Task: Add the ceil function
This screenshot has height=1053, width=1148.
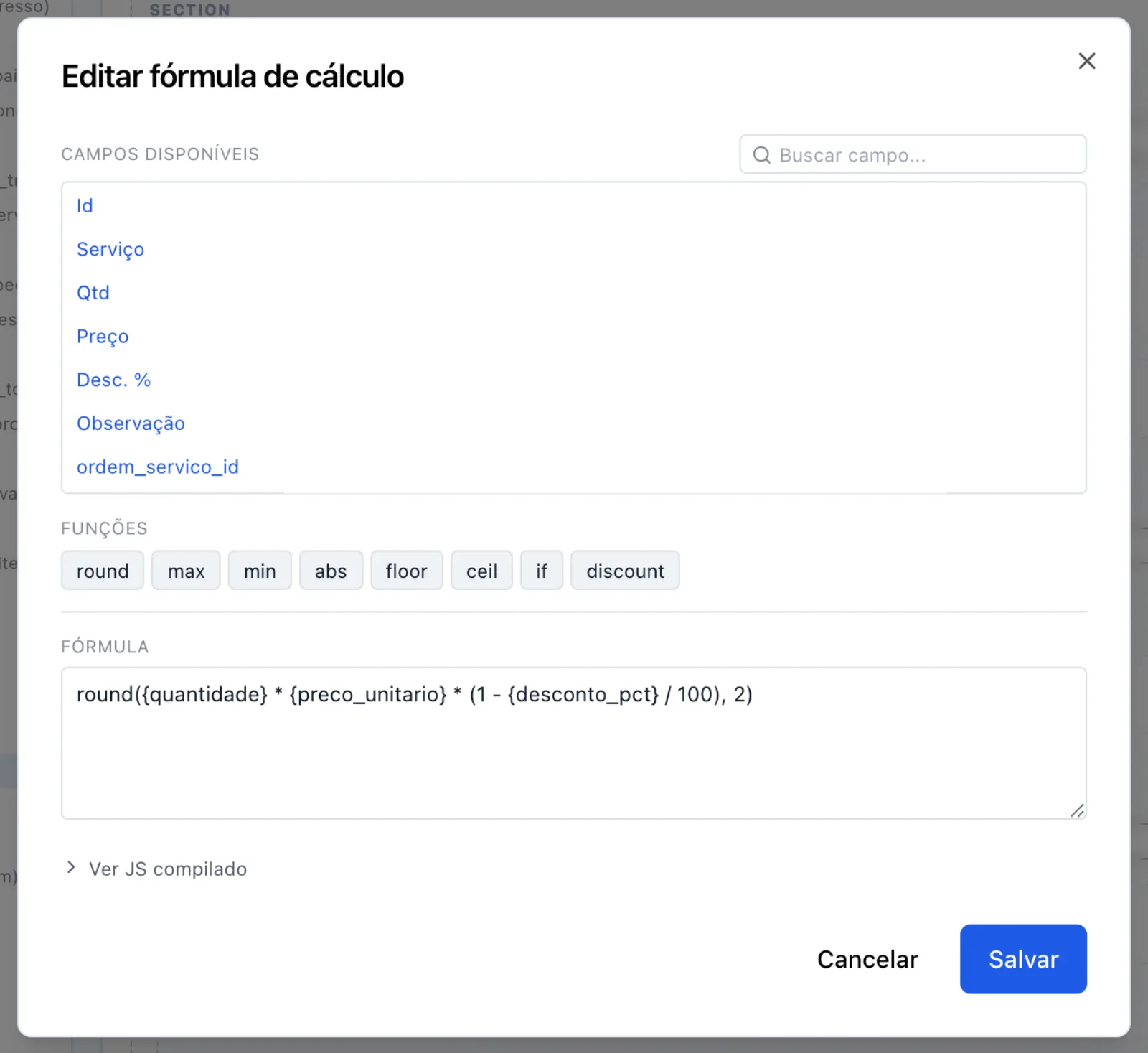Action: [481, 571]
